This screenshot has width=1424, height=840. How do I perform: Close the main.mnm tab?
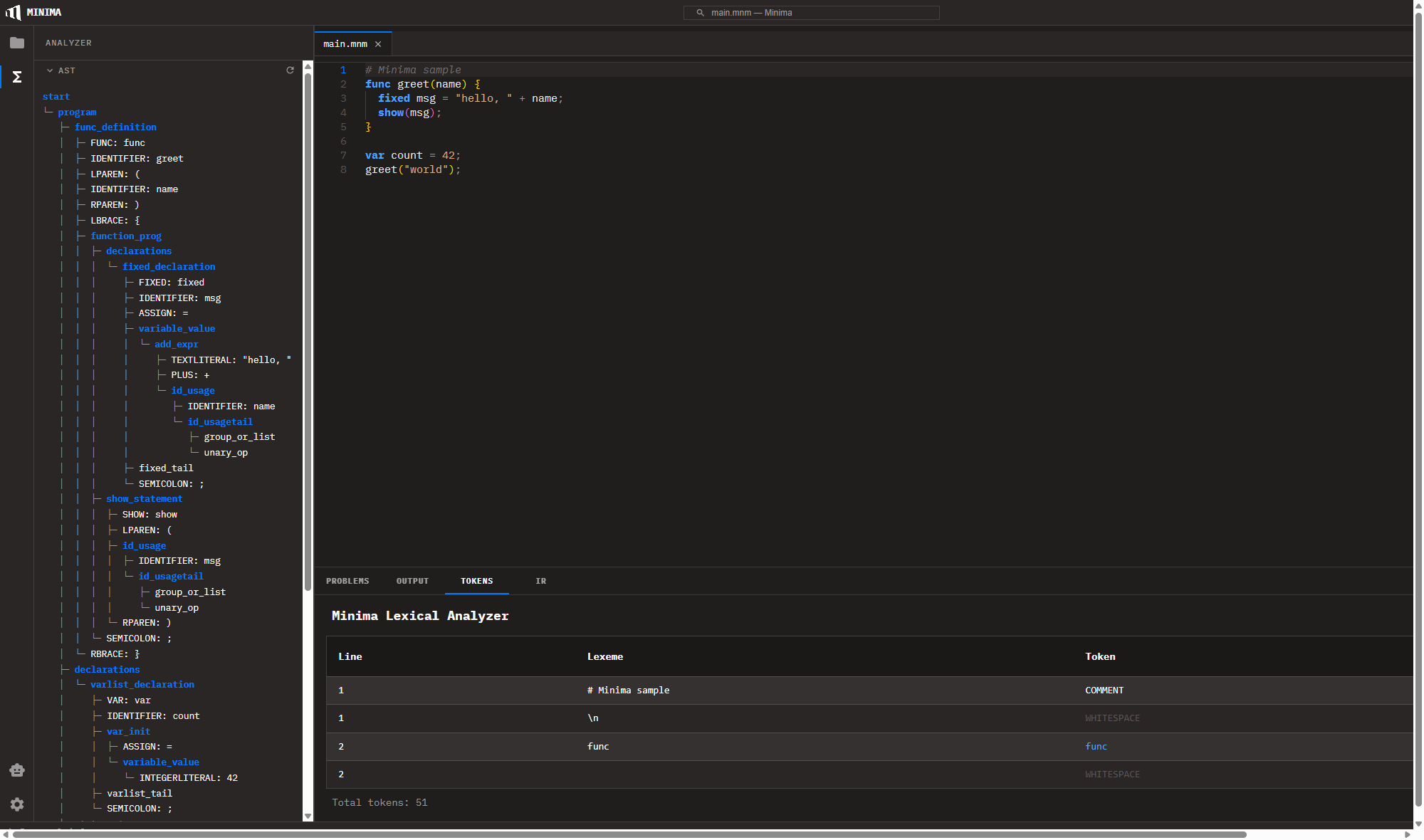378,44
